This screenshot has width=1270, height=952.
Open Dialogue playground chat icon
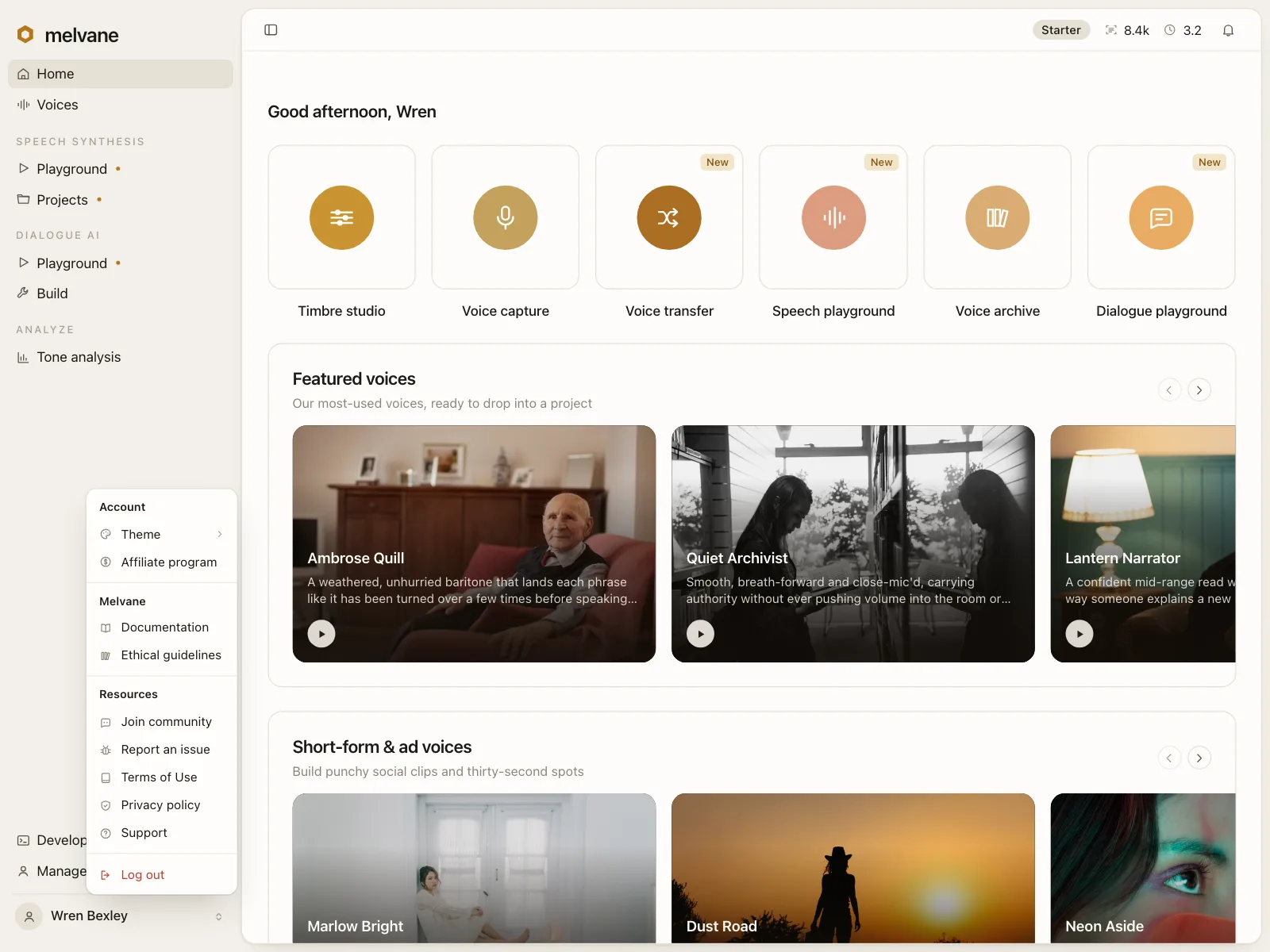click(1161, 217)
